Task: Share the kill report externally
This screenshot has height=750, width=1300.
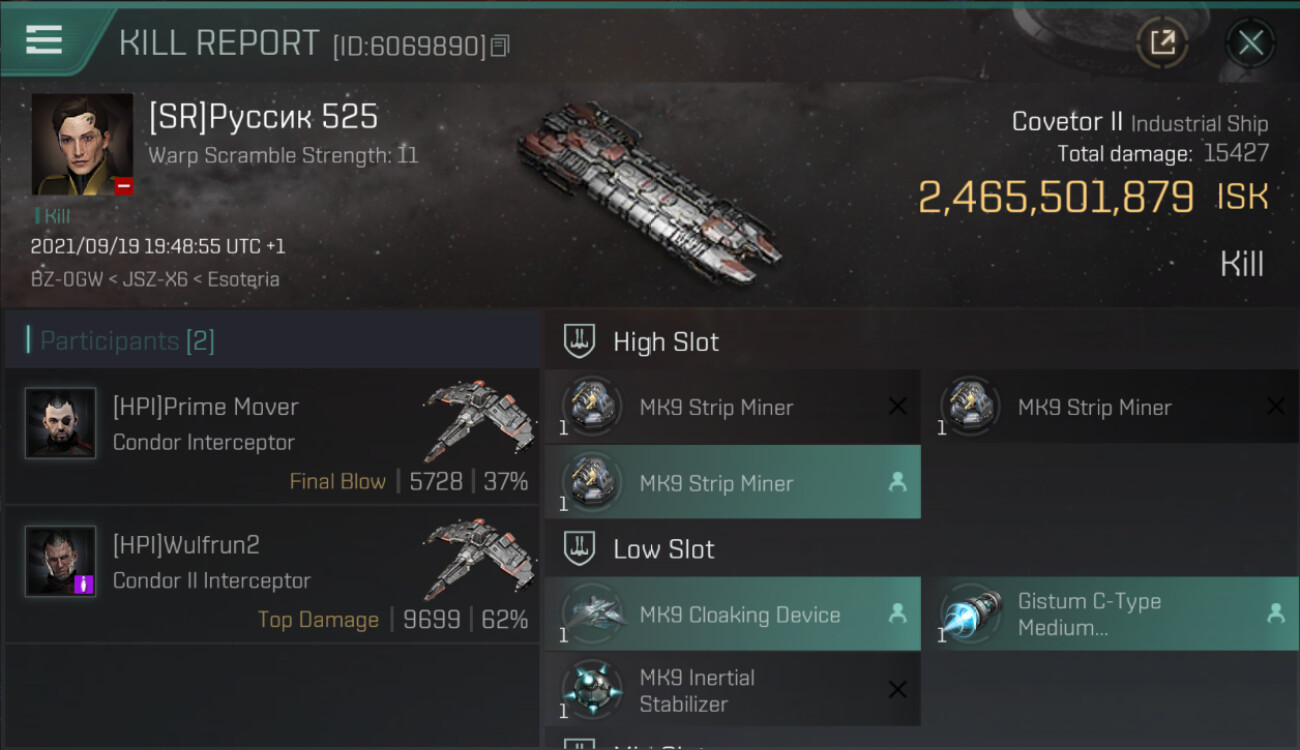Action: (1162, 43)
